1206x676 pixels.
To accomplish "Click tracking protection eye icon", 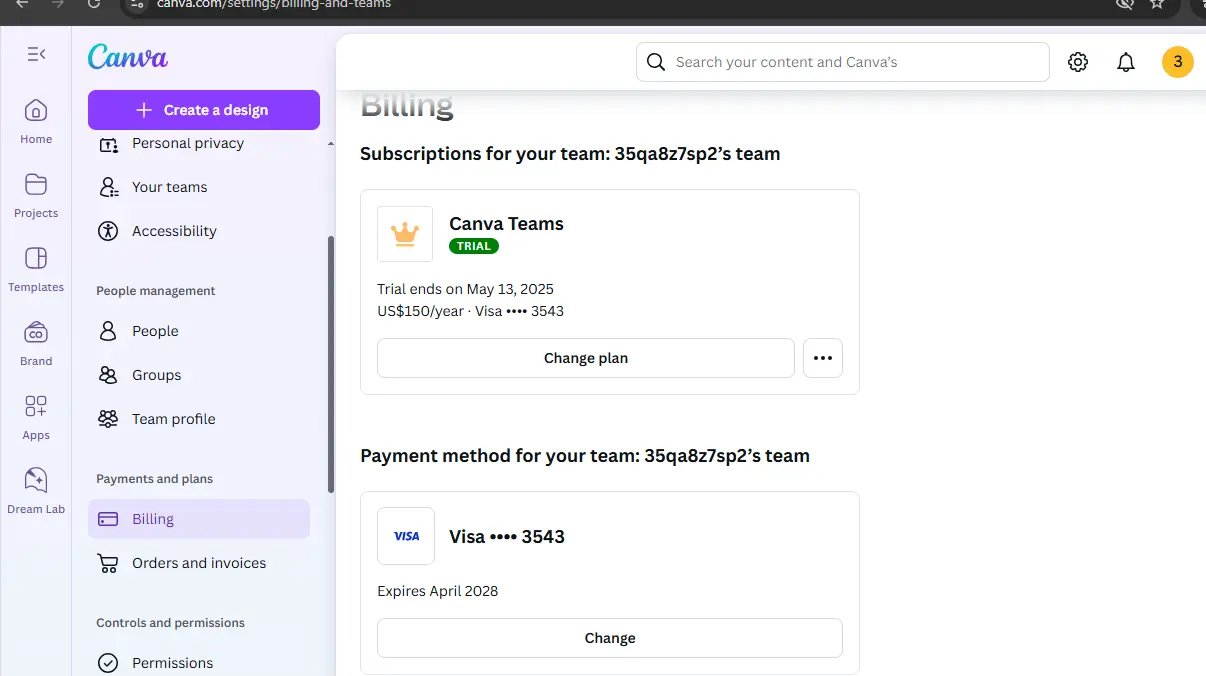I will point(1125,4).
